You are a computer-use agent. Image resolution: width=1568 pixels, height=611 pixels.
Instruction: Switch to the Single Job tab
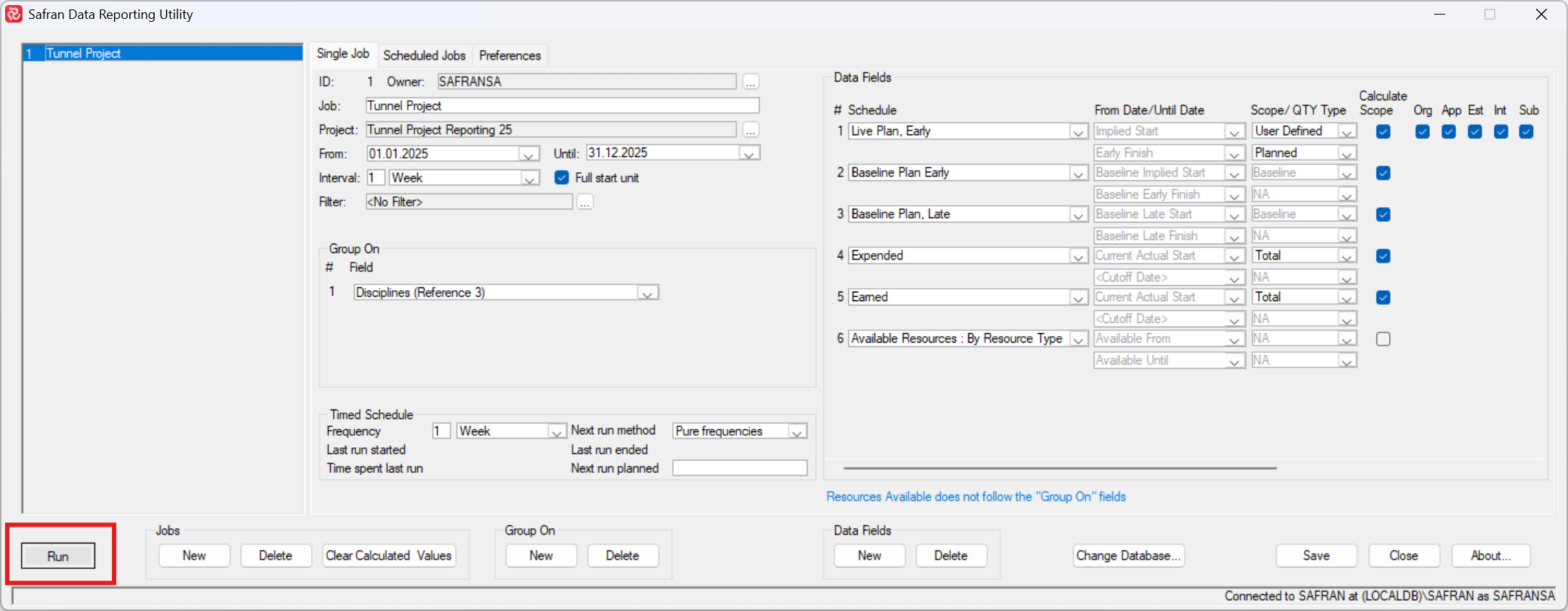pyautogui.click(x=343, y=54)
